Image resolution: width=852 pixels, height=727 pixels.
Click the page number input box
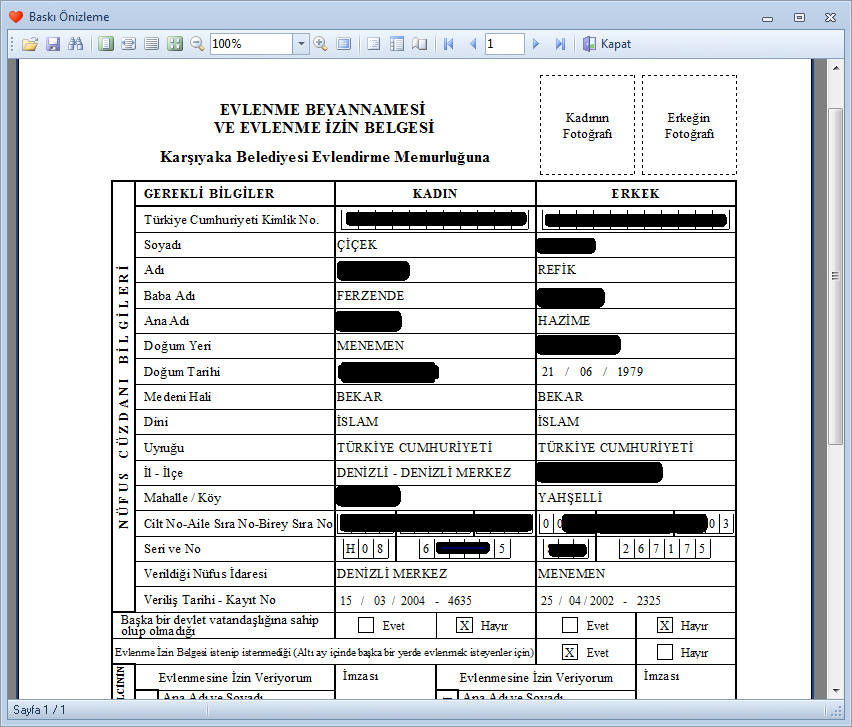coord(505,44)
